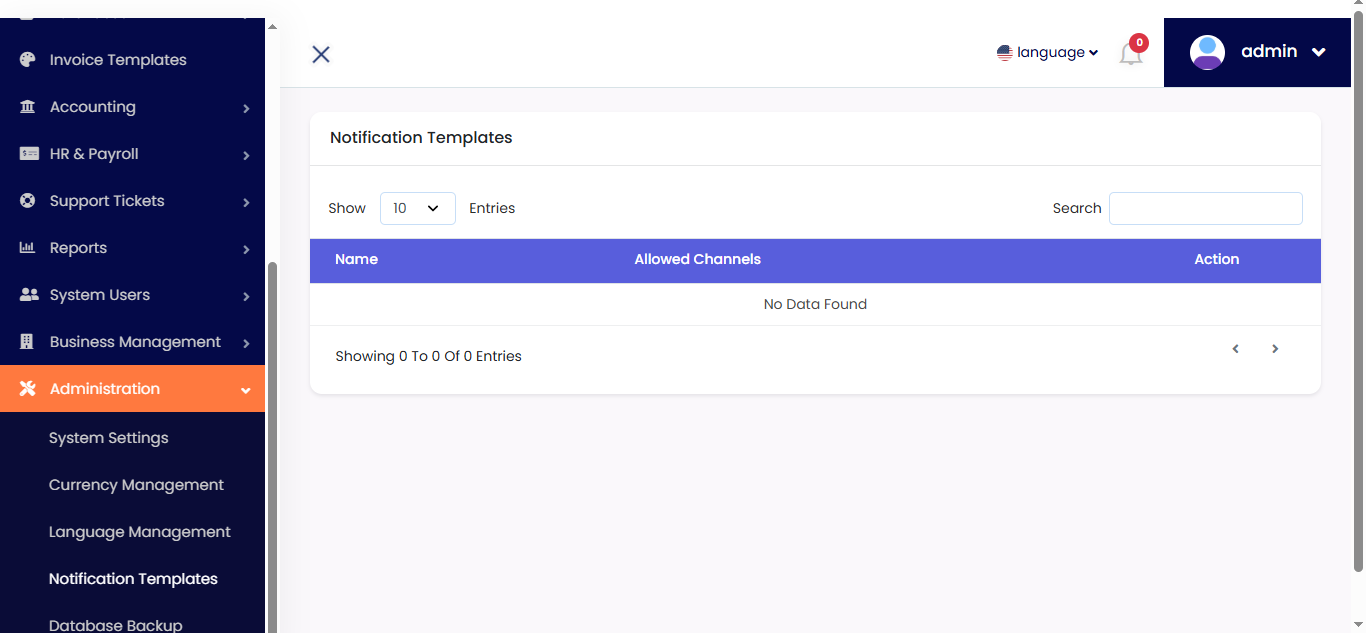Click the 'Notification Templates' card heading
The width and height of the screenshot is (1366, 633).
tap(421, 138)
